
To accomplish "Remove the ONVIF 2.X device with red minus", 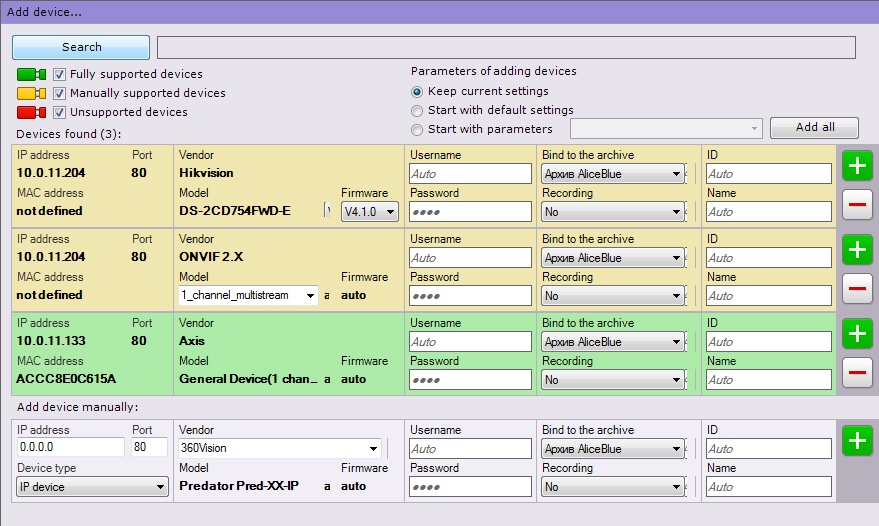I will coord(857,290).
